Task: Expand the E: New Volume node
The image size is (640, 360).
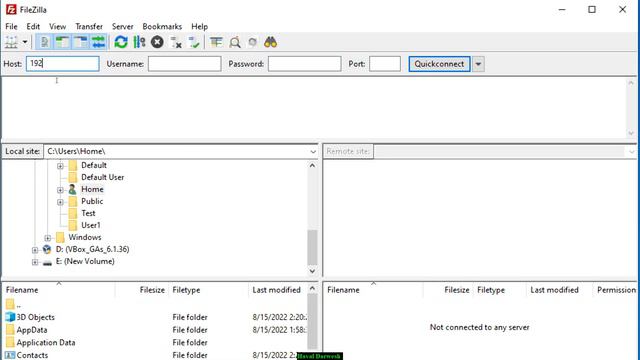Action: click(x=35, y=262)
